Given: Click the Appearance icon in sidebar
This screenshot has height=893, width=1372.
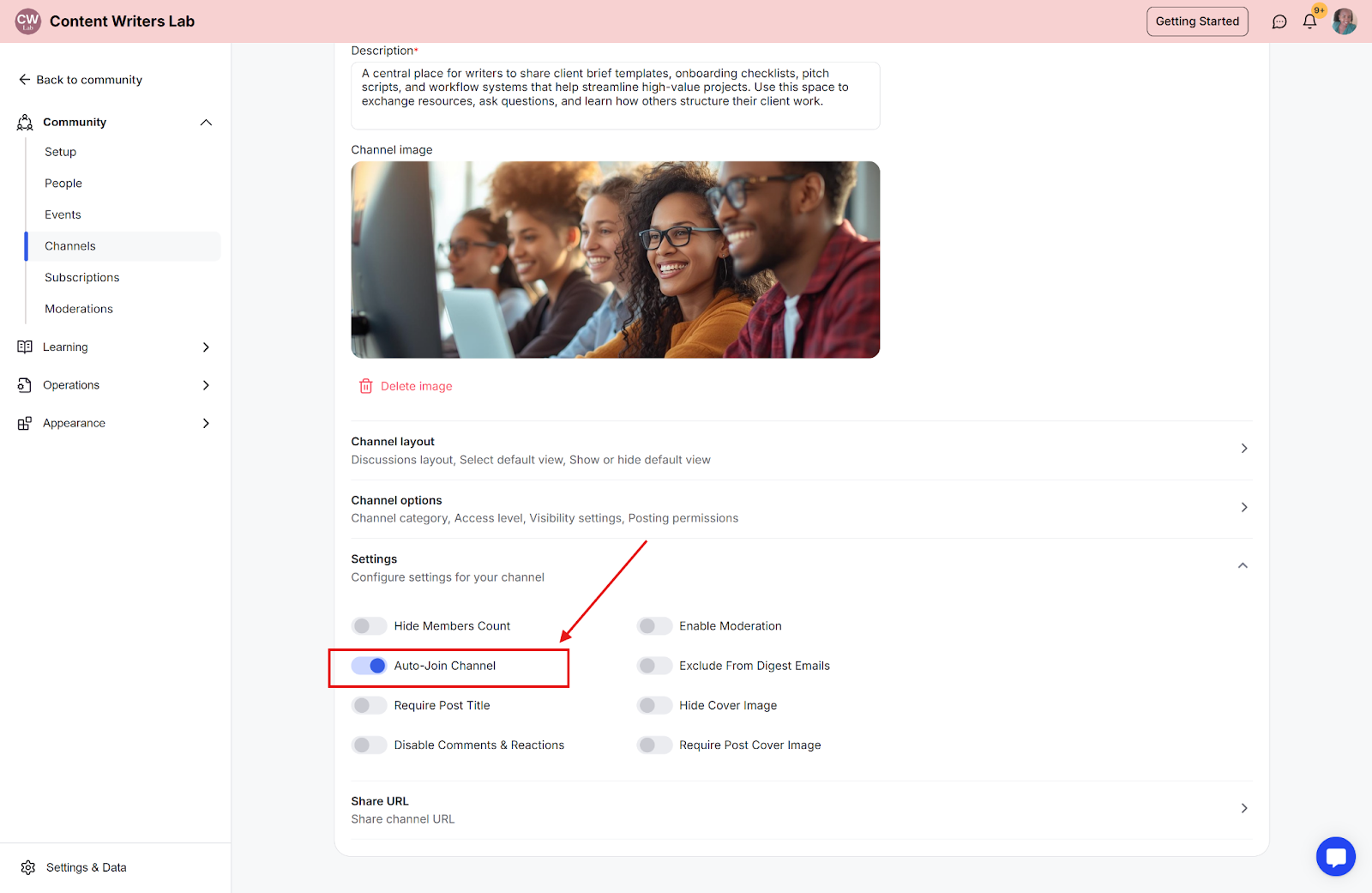Looking at the screenshot, I should pos(25,423).
